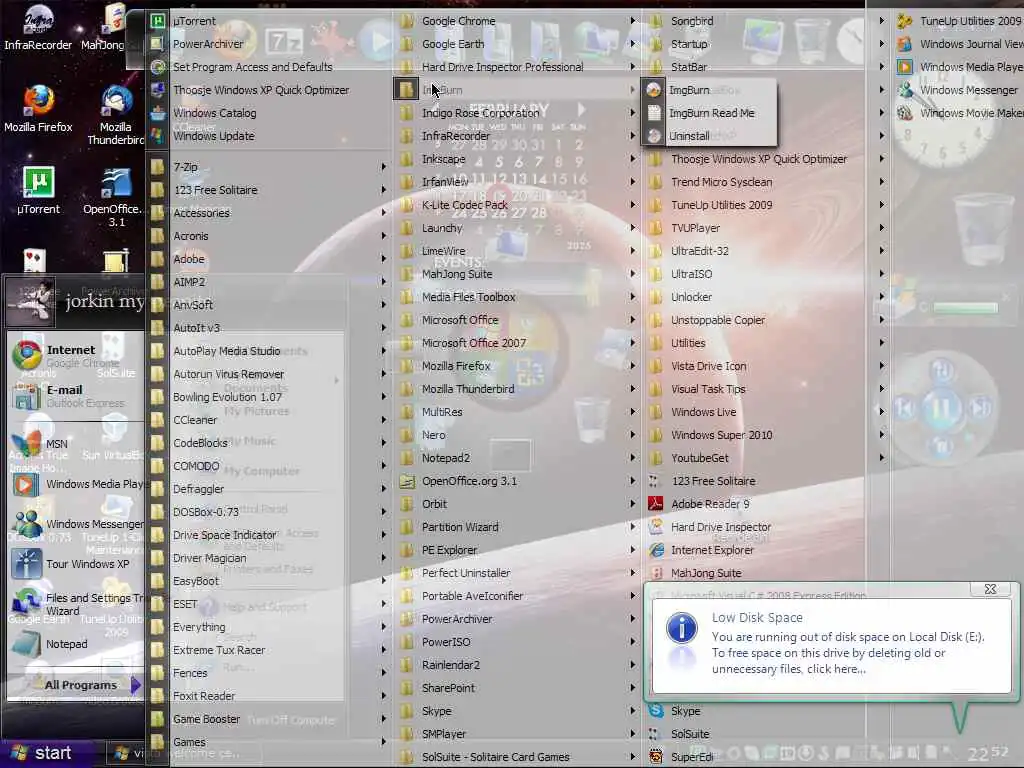Image resolution: width=1024 pixels, height=768 pixels.
Task: Open InfraRecorder desktop icon
Action: click(x=38, y=27)
